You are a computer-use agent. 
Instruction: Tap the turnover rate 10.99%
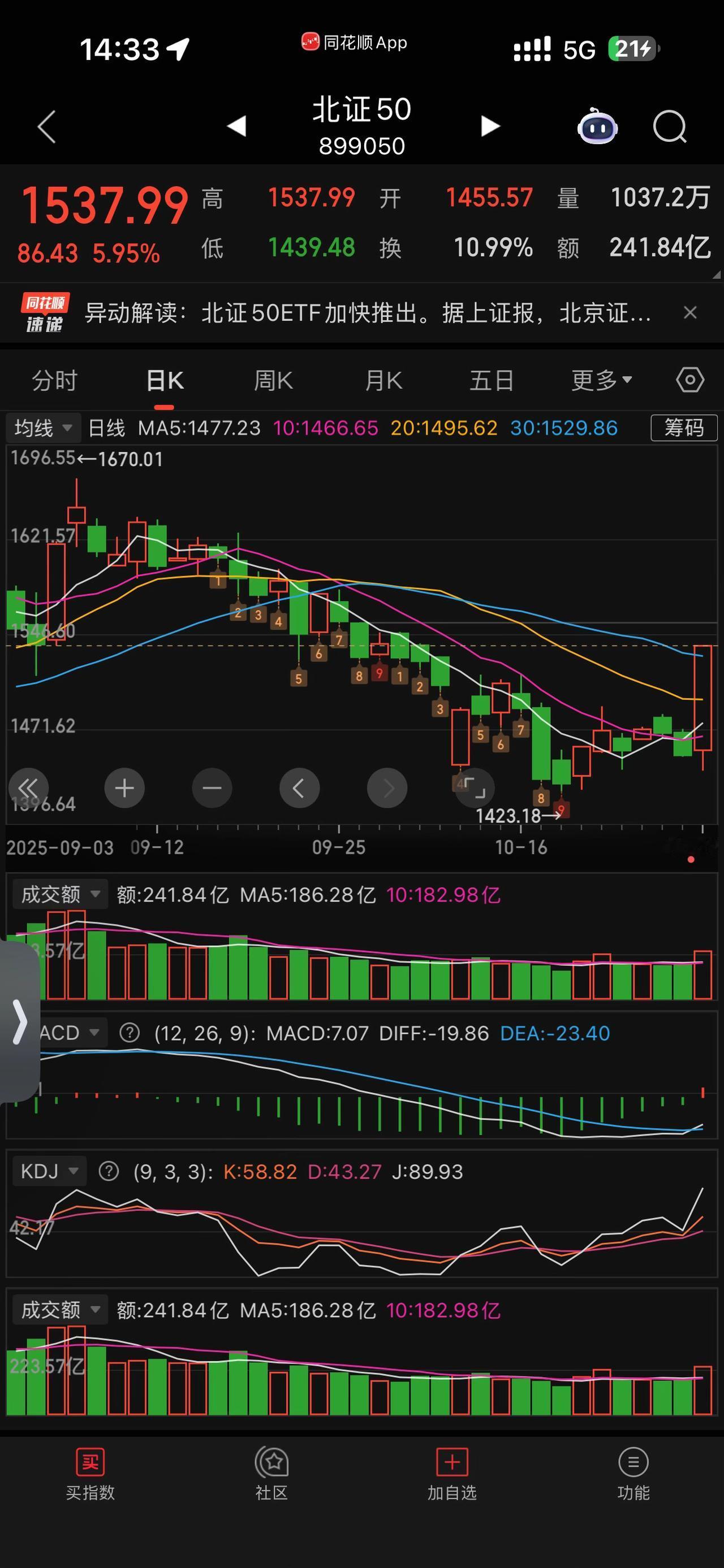(x=493, y=248)
